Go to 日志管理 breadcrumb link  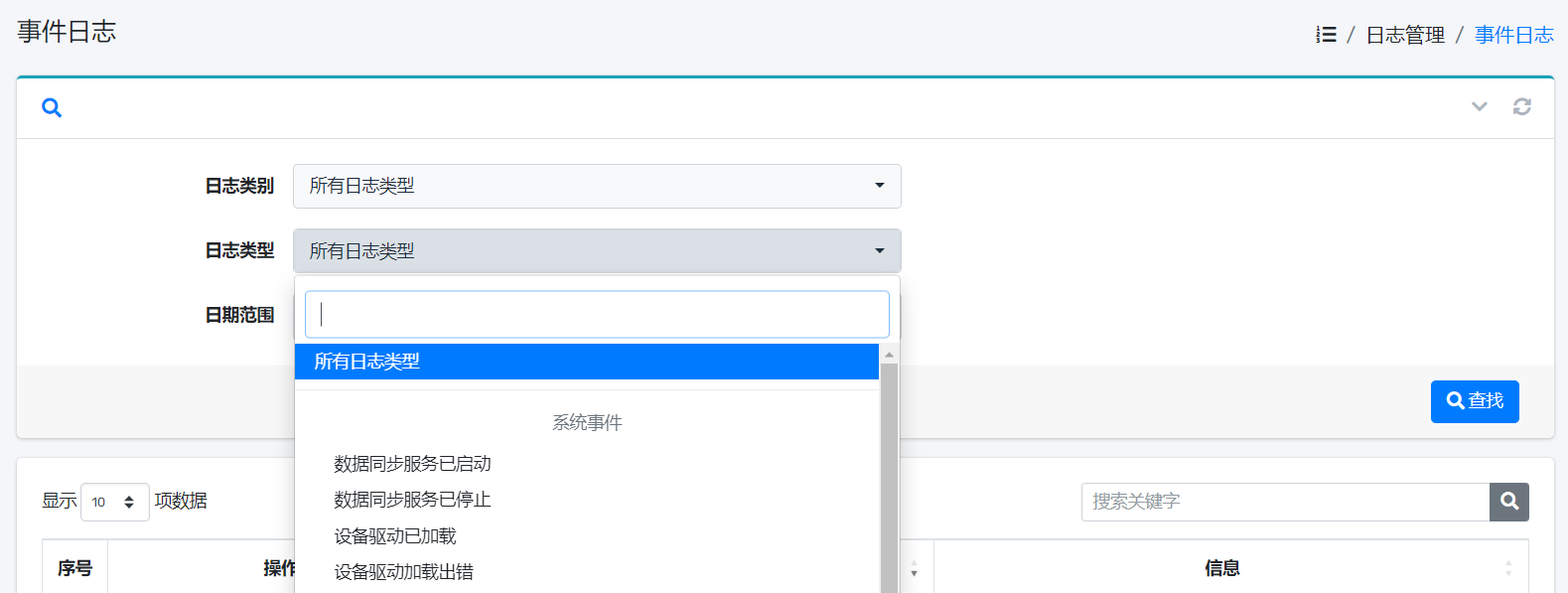[x=1404, y=35]
